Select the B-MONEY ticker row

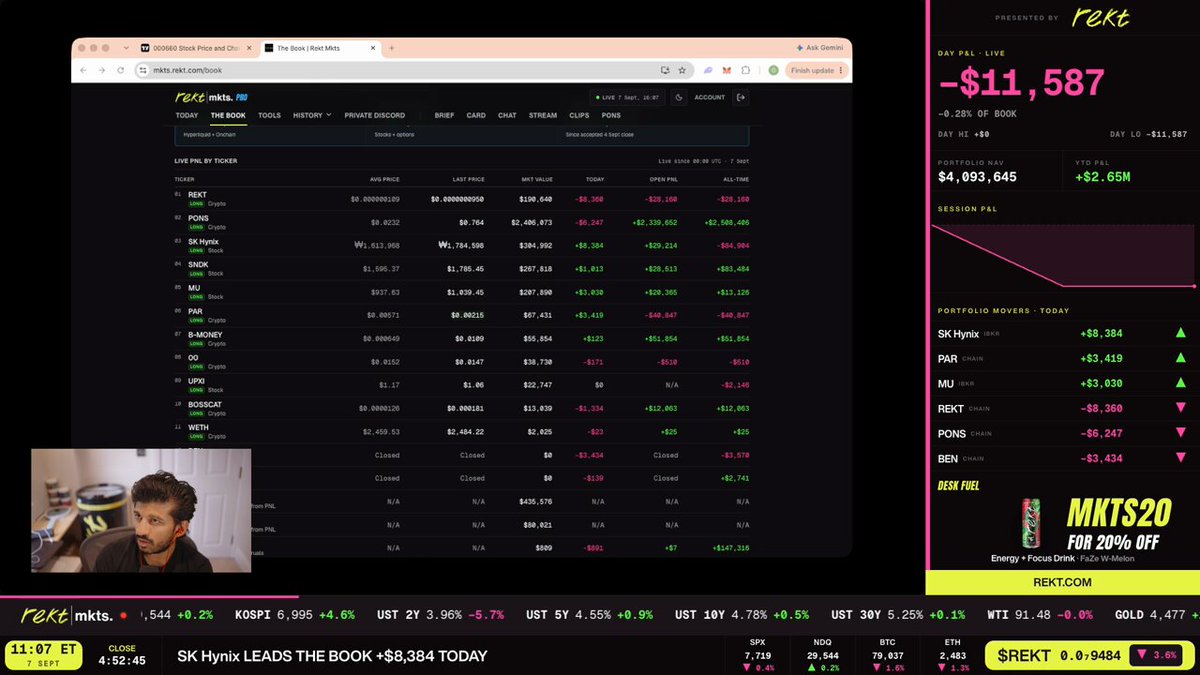462,338
